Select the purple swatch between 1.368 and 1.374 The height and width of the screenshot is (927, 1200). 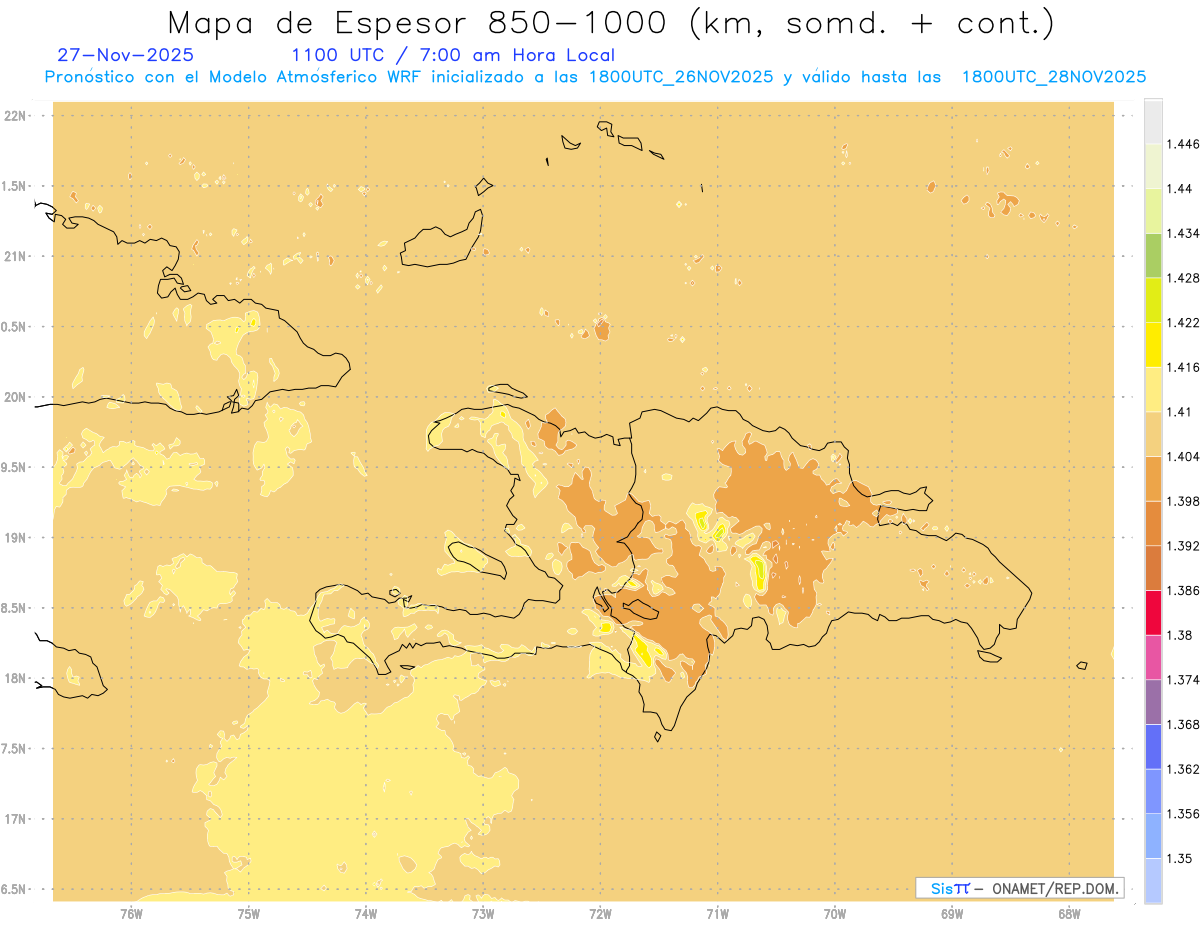coord(1153,702)
